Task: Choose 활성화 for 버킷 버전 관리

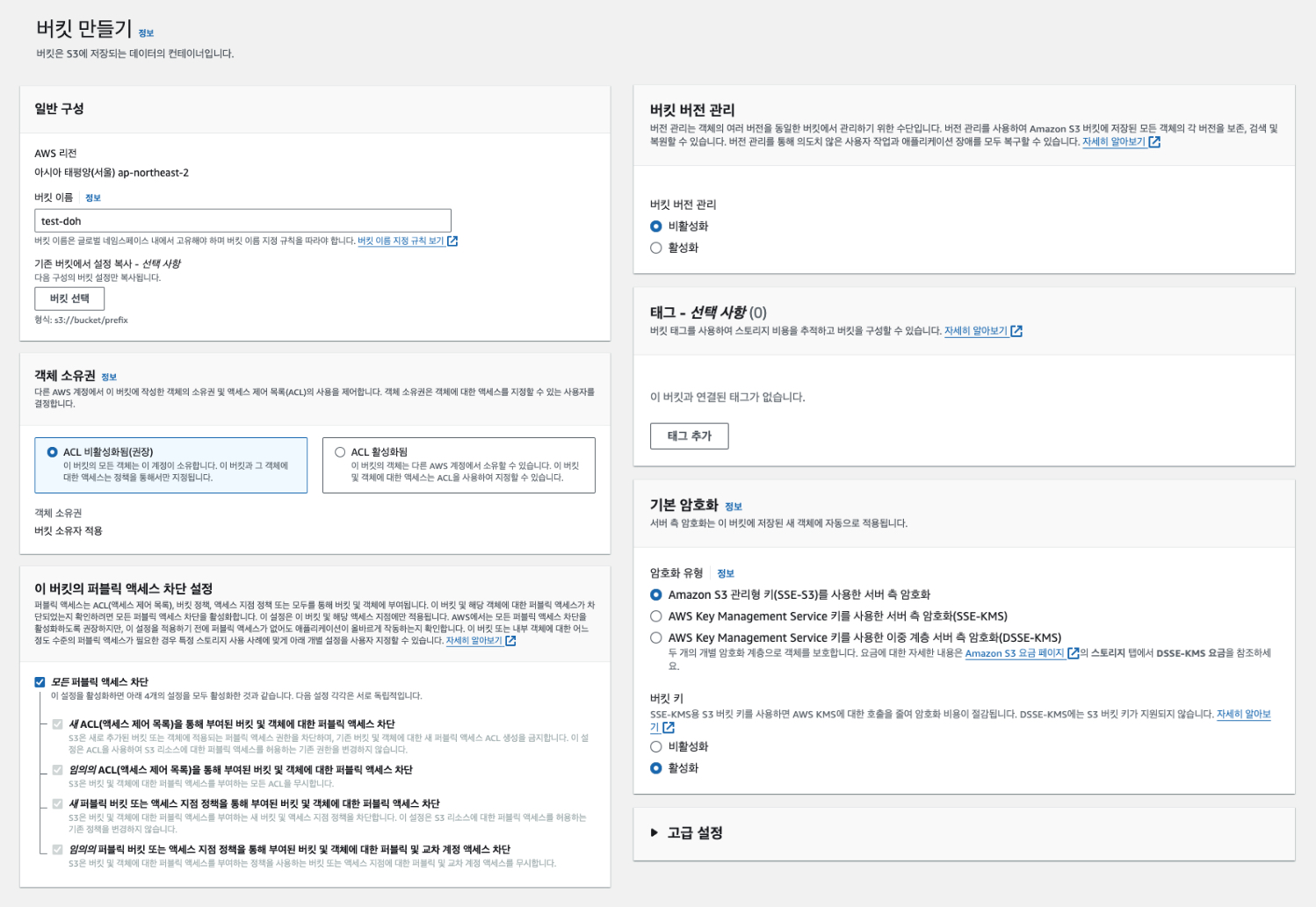Action: 655,248
